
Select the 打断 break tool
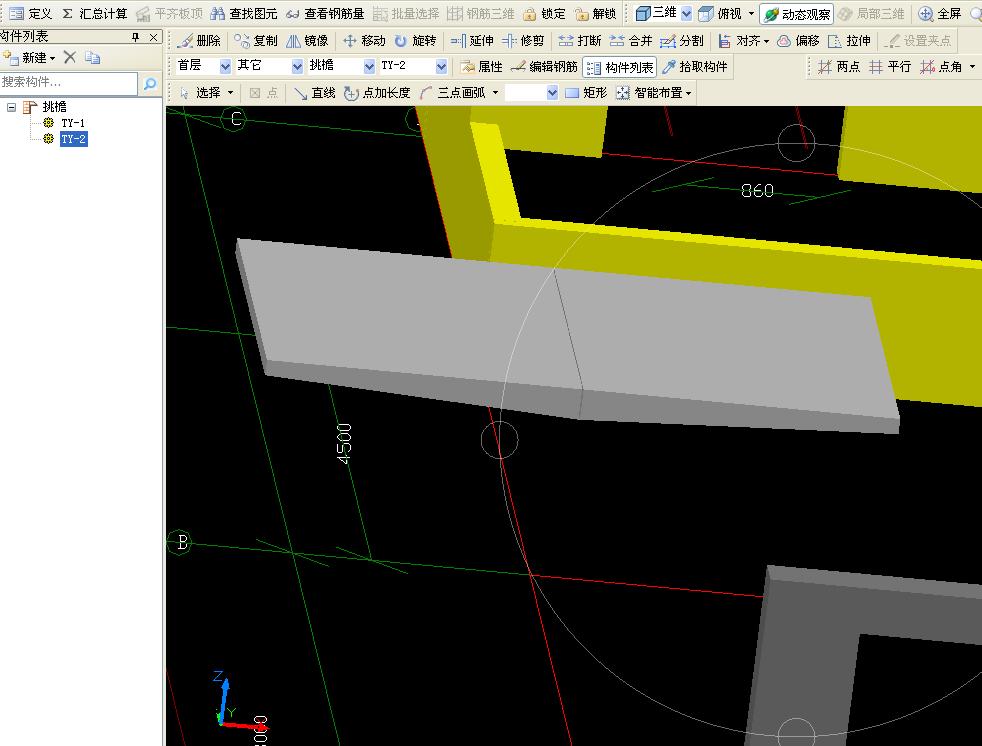pos(580,41)
